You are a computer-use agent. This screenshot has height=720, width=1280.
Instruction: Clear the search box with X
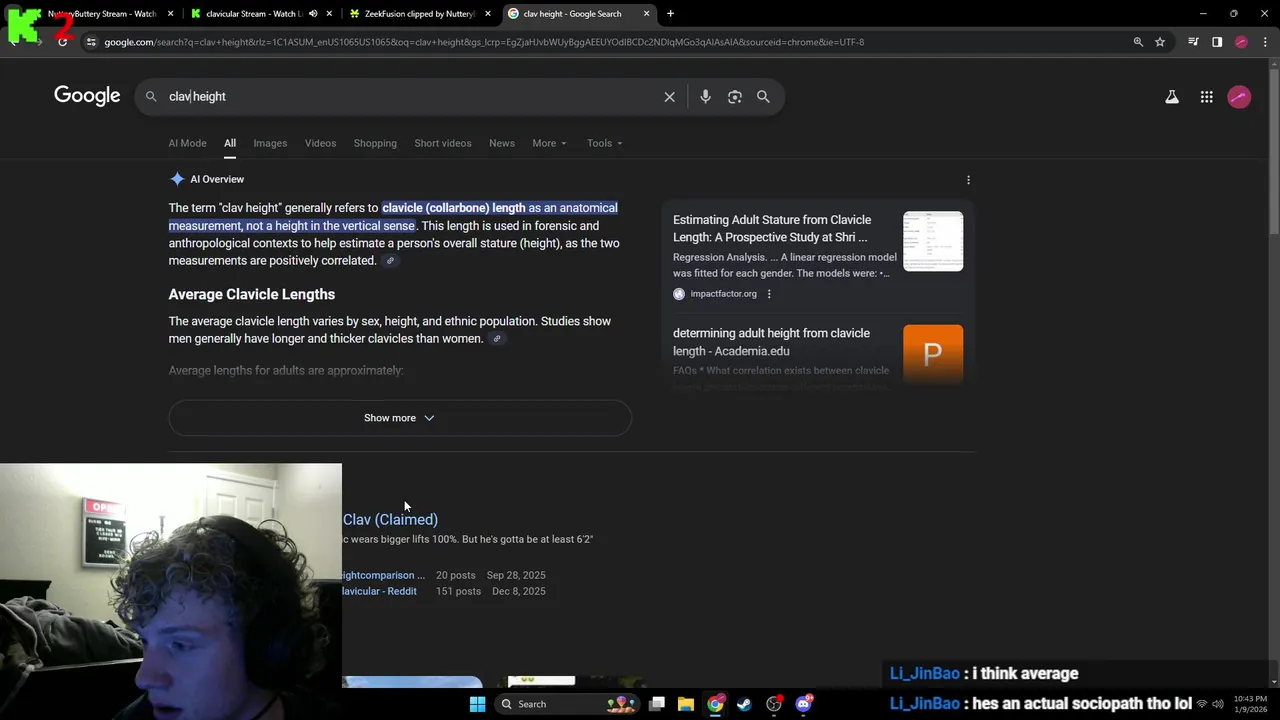tap(670, 97)
